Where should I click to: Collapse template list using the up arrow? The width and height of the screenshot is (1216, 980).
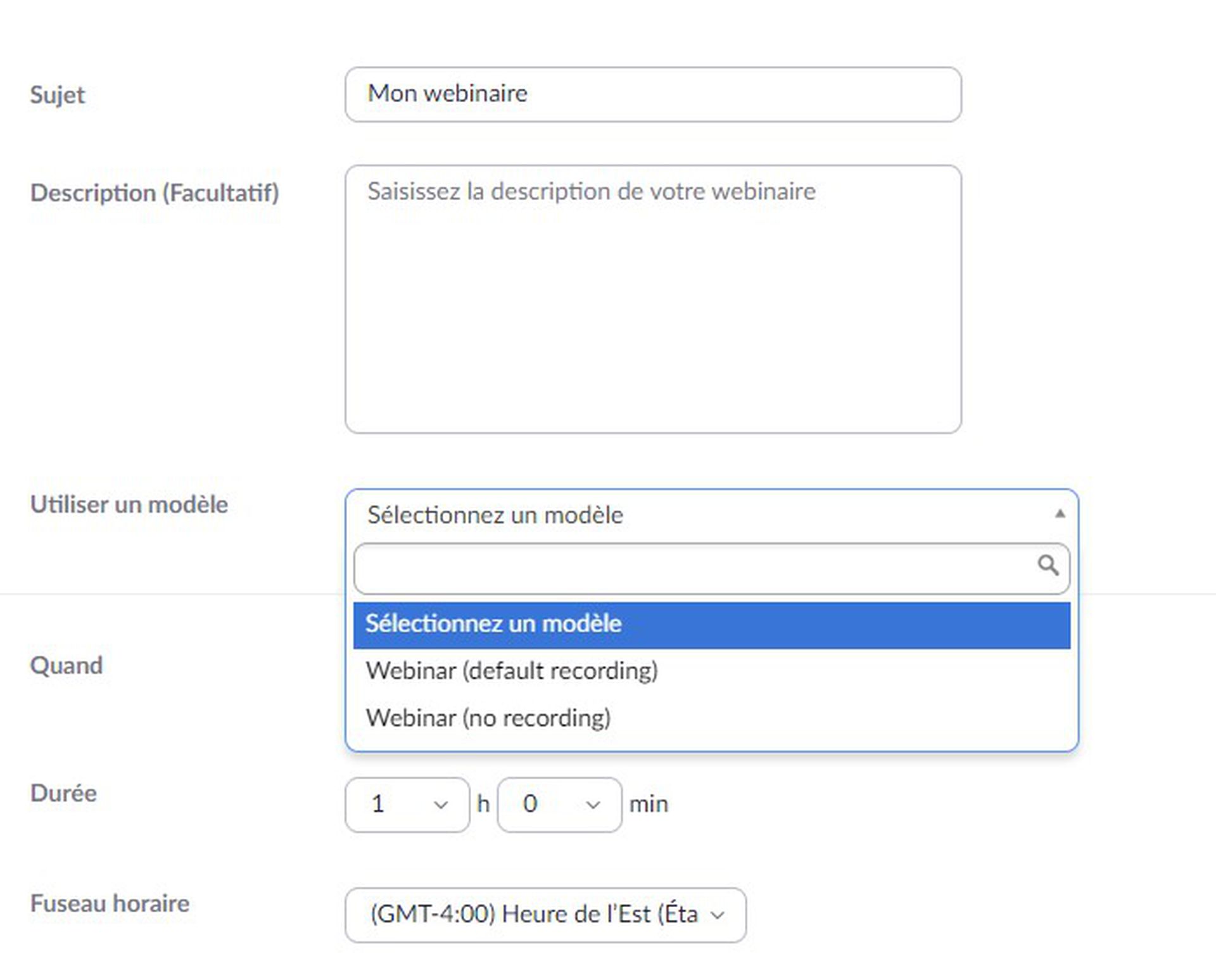[1060, 514]
